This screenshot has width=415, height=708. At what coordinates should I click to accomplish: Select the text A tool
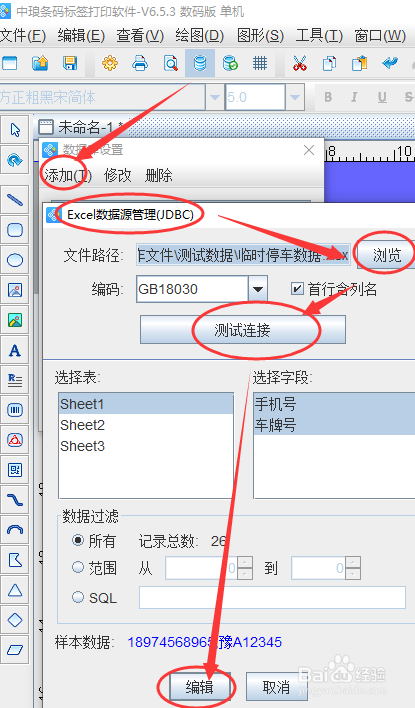[15, 350]
